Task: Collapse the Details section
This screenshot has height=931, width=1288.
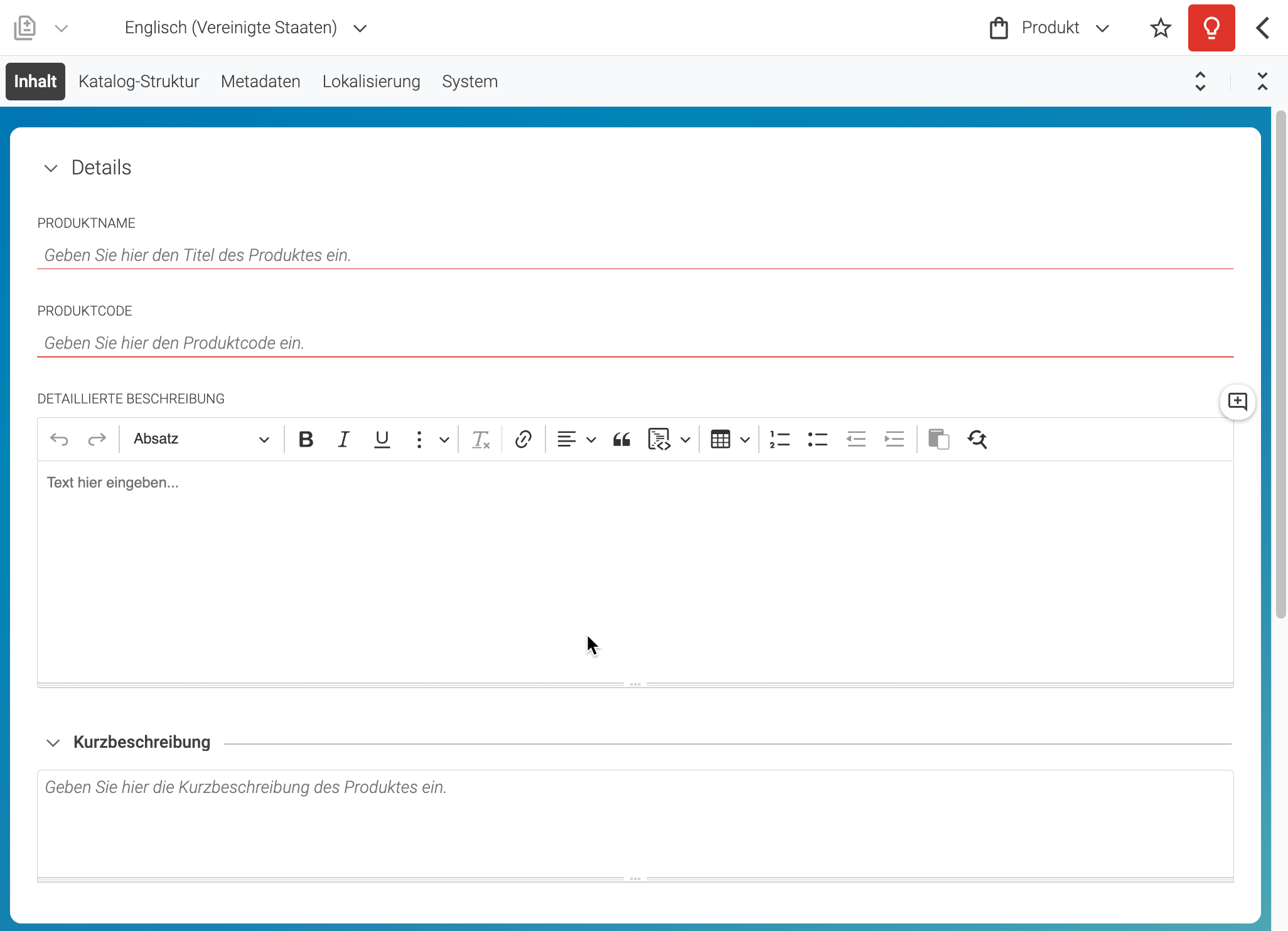Action: coord(51,168)
